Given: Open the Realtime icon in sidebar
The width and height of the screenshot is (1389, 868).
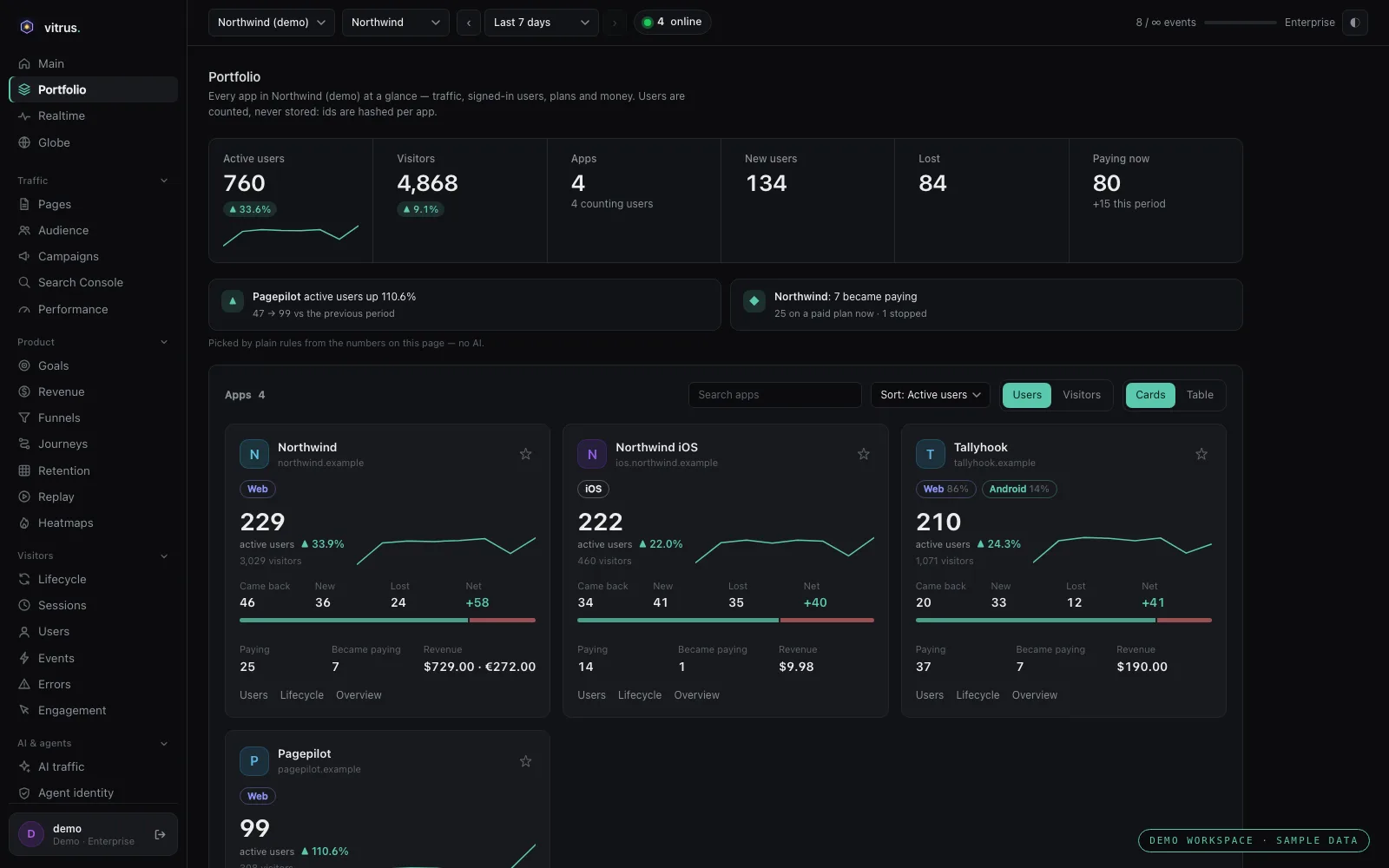Looking at the screenshot, I should pos(24,116).
